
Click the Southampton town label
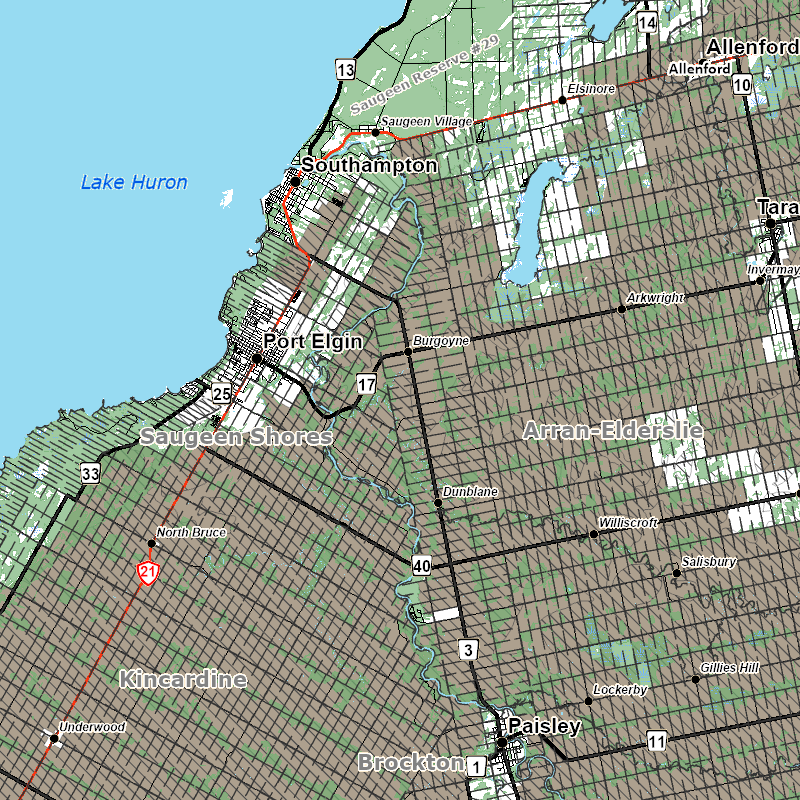tap(369, 166)
